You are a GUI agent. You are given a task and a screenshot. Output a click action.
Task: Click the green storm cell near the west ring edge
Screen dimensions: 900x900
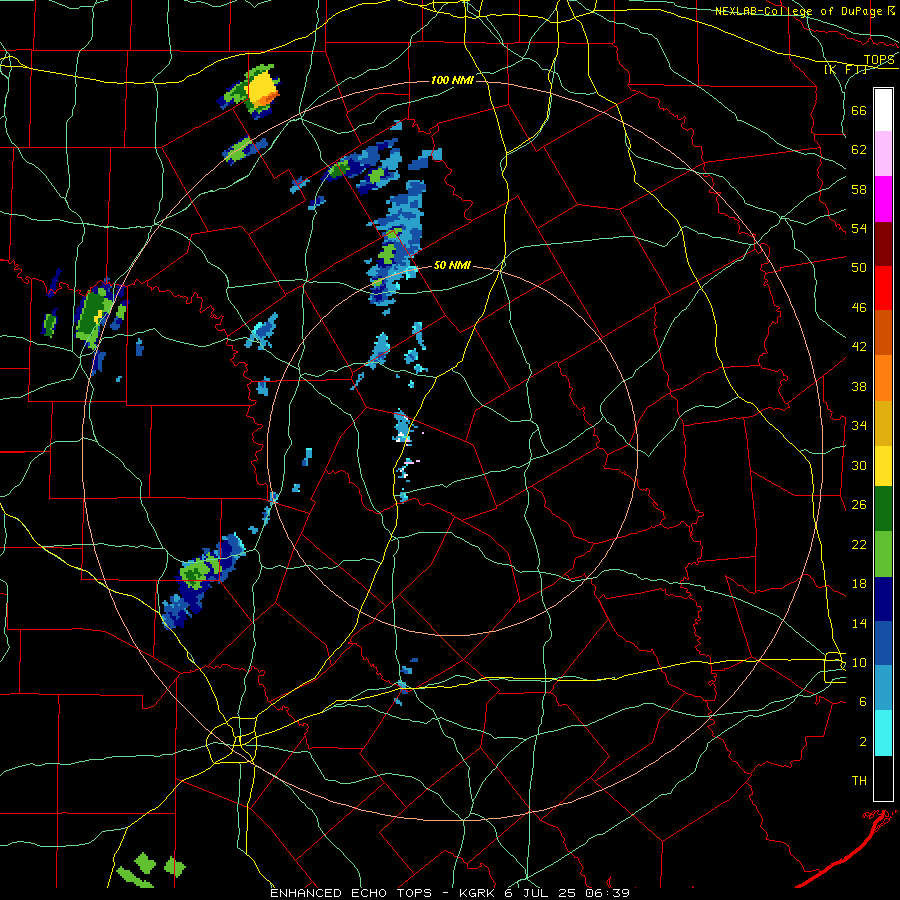tap(94, 315)
